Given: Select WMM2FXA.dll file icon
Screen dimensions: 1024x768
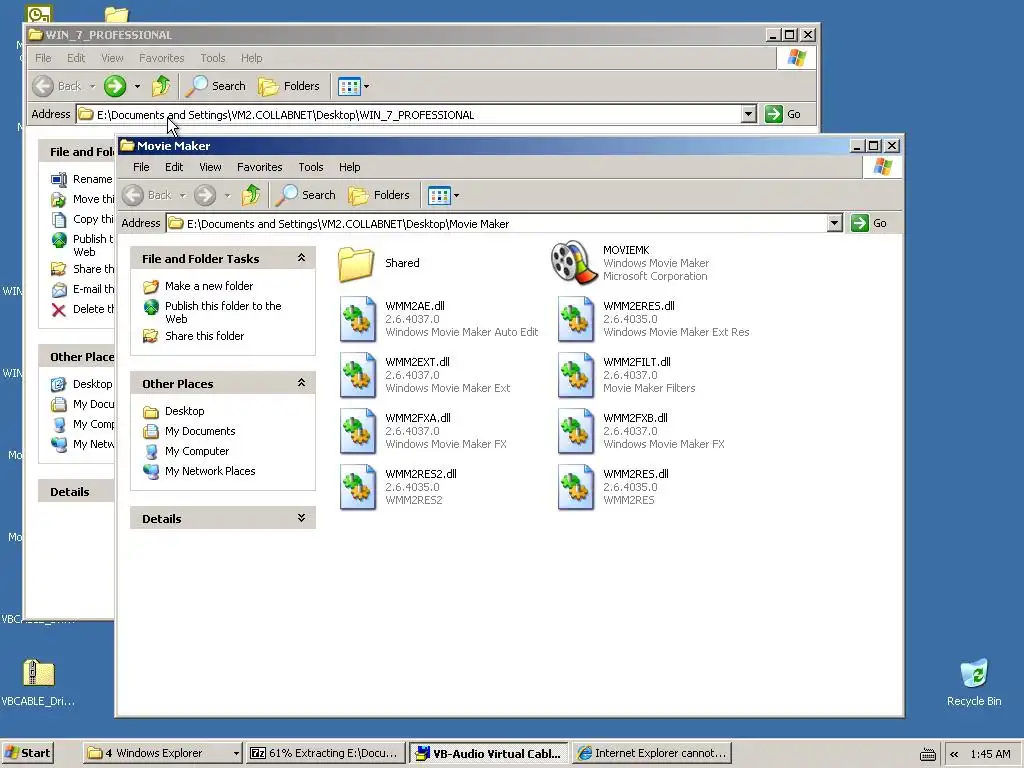Looking at the screenshot, I should [x=358, y=432].
